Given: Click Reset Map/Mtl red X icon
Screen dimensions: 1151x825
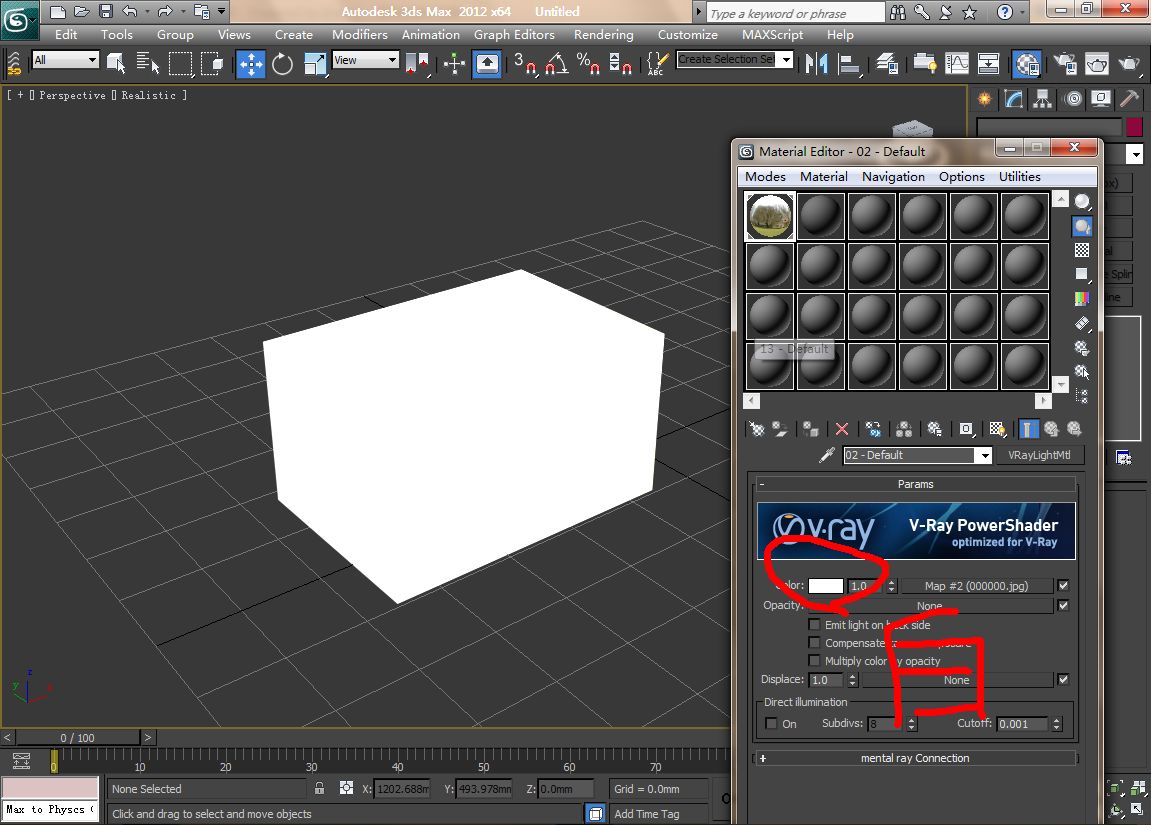Looking at the screenshot, I should click(x=842, y=429).
